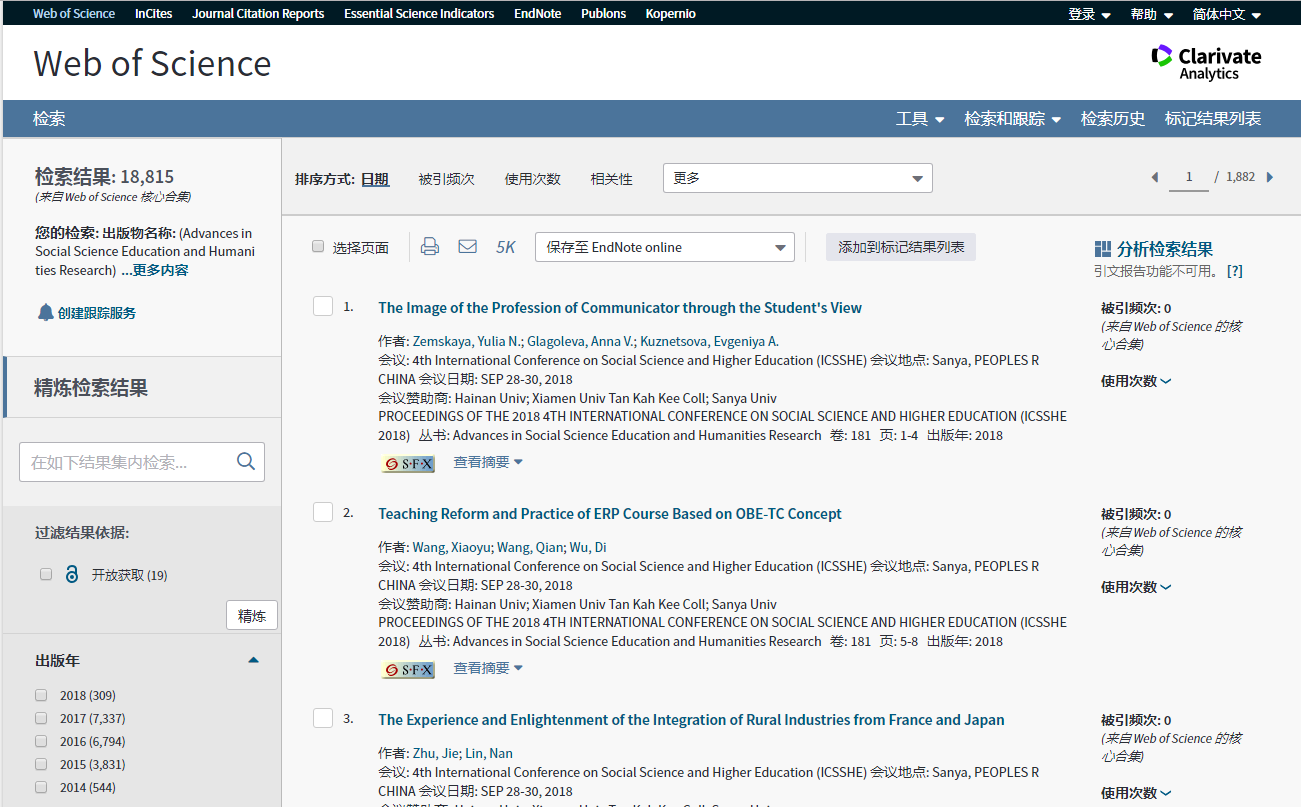Viewport: 1301px width, 807px height.
Task: Open Journal Citation Reports in top bar
Action: pyautogui.click(x=258, y=14)
